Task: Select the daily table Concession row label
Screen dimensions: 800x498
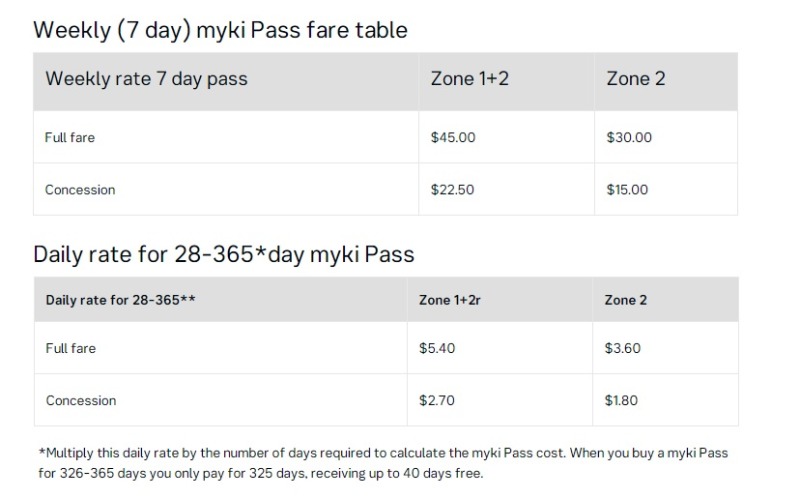Action: [81, 400]
